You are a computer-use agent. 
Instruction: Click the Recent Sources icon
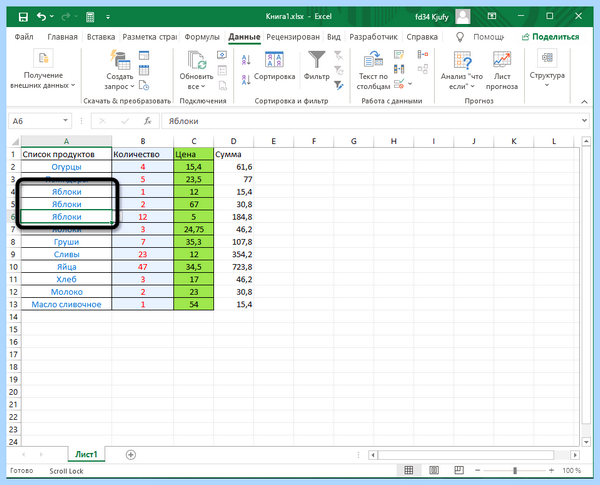(144, 85)
